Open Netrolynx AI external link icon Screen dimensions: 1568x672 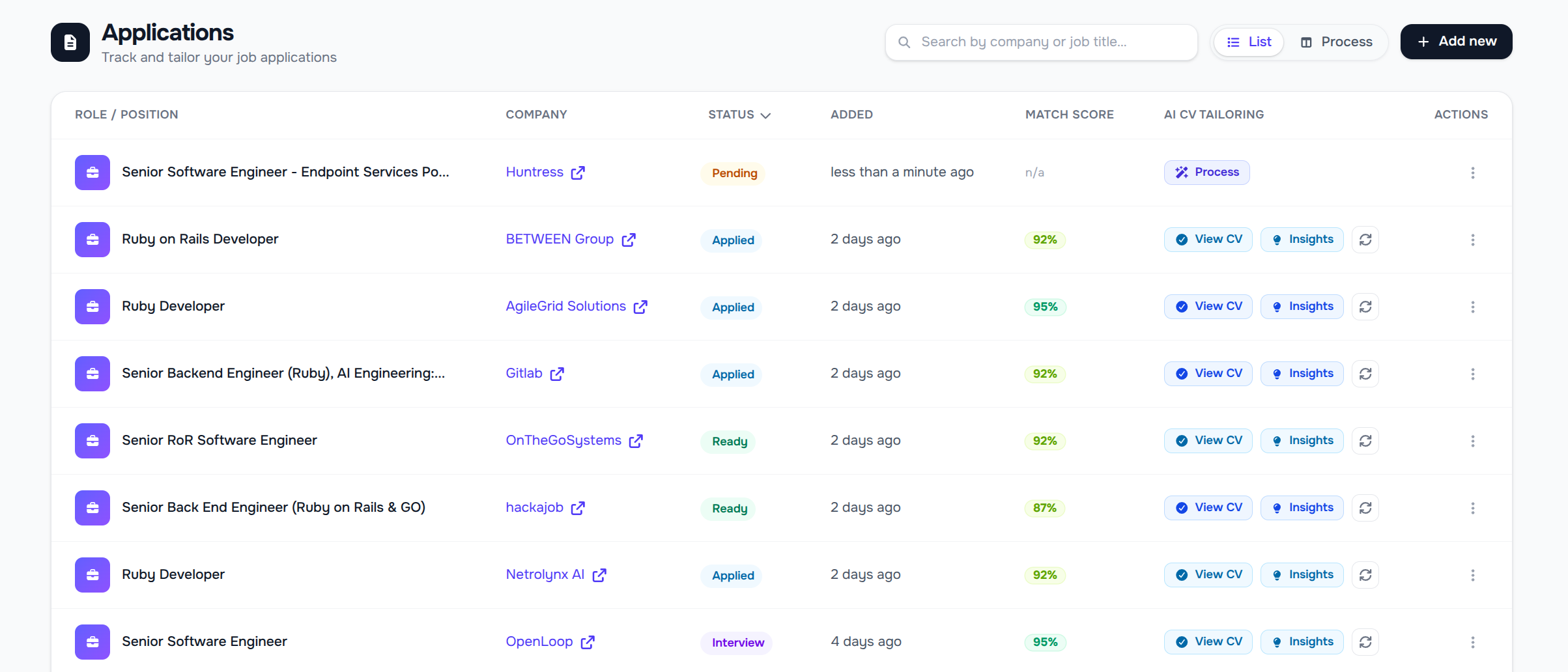(599, 575)
